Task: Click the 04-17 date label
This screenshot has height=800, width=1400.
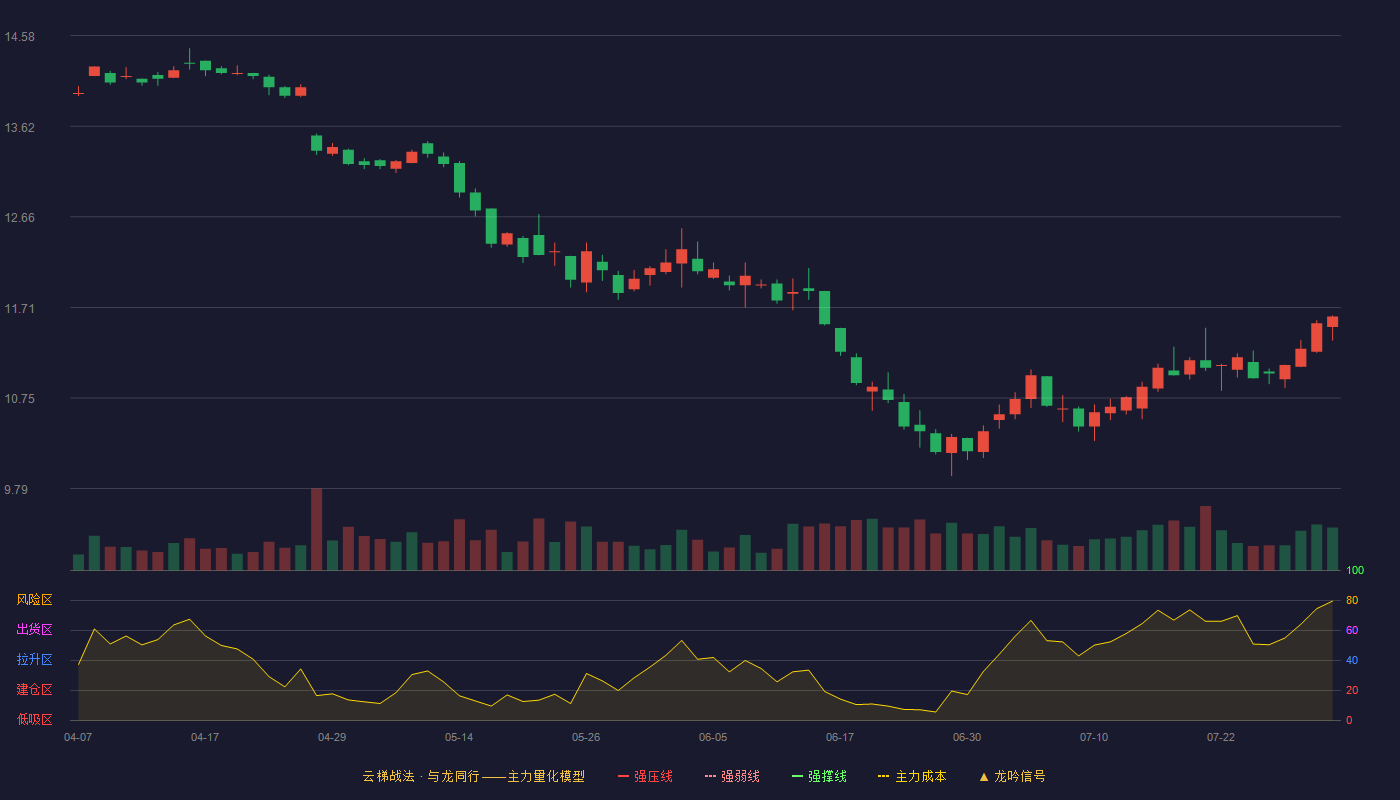Action: point(205,737)
